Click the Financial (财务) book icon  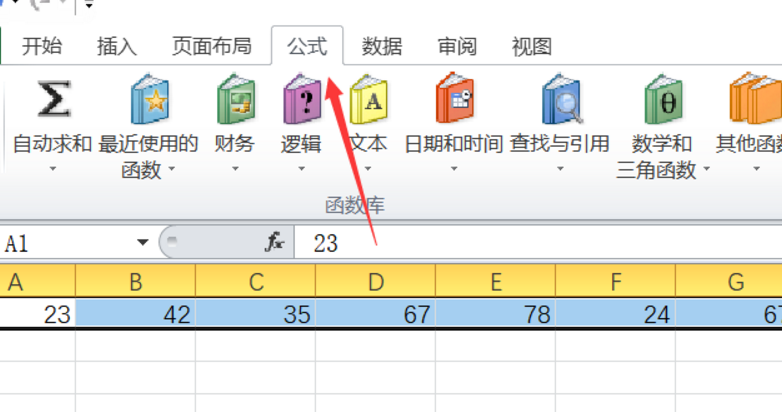point(235,99)
